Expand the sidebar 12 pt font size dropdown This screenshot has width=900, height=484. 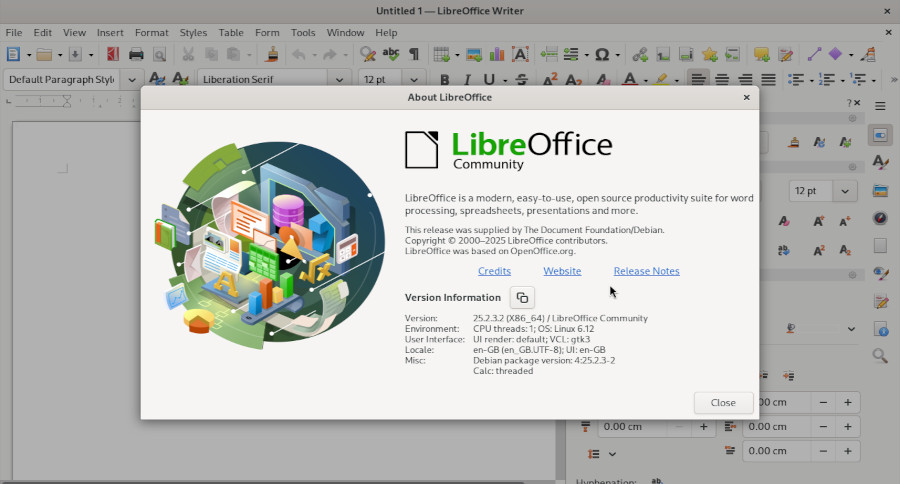[845, 191]
